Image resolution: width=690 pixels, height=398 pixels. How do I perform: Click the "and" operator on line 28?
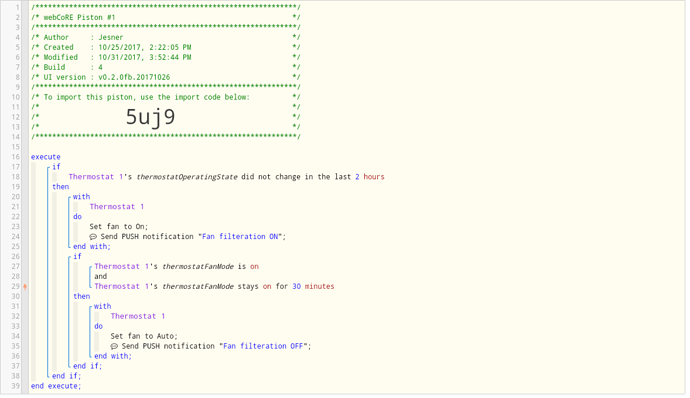101,276
